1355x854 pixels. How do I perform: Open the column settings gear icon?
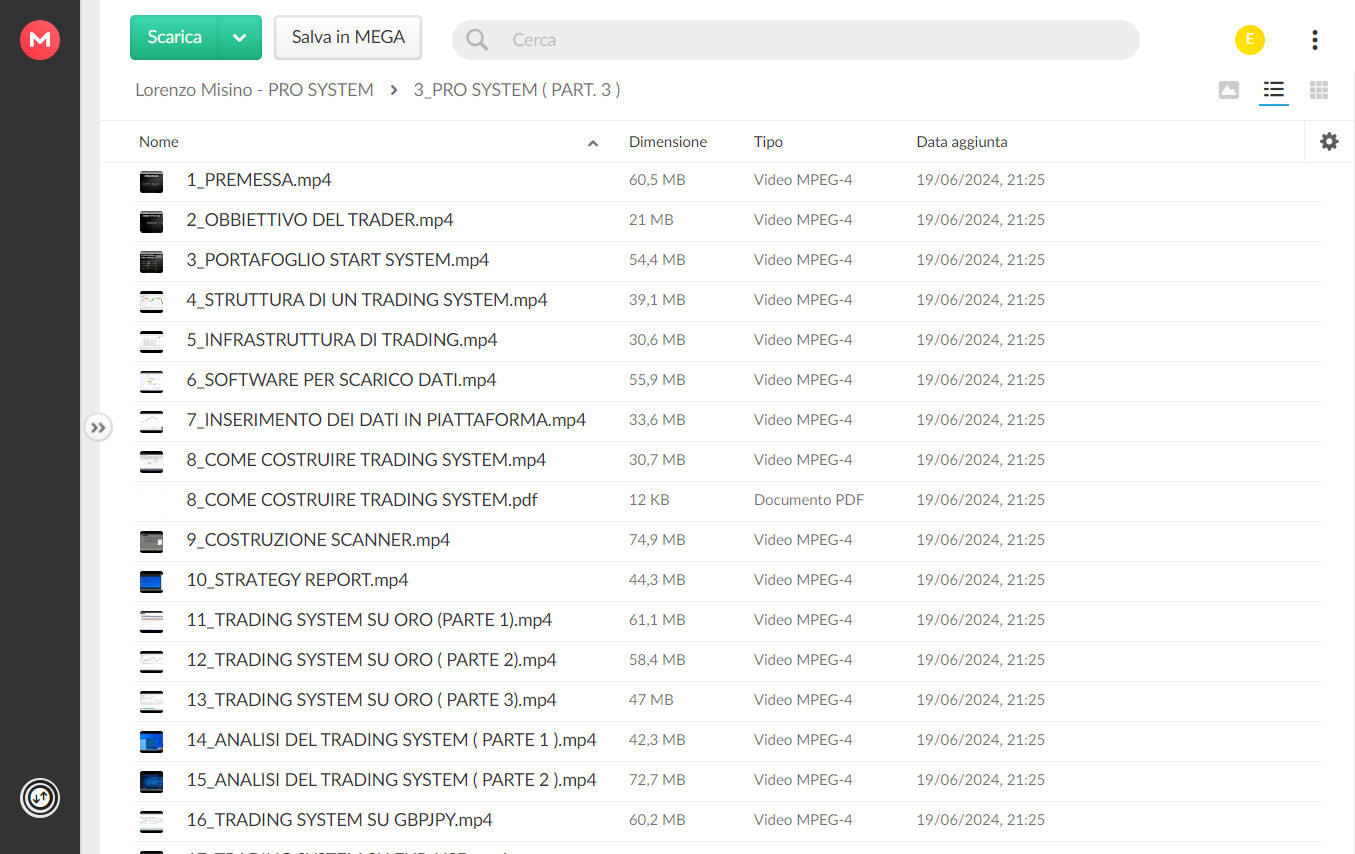[x=1329, y=142]
